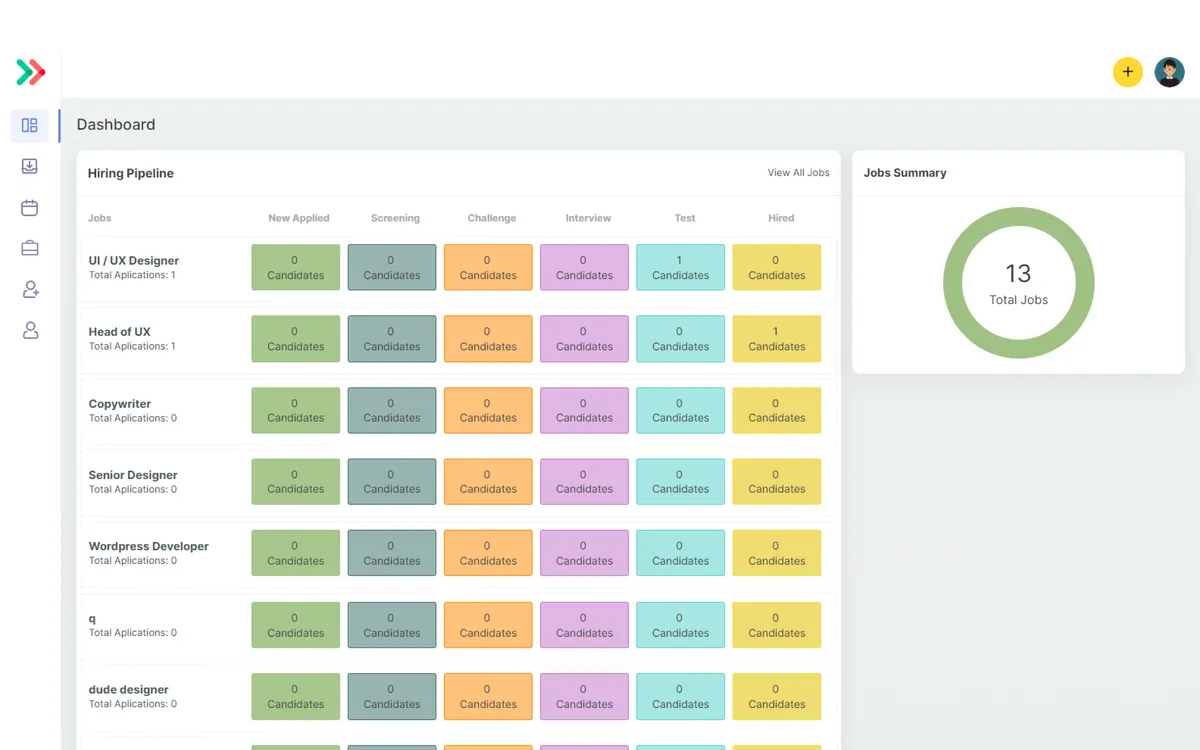
Task: Click Copywriter Hired candidates box
Action: pos(777,410)
